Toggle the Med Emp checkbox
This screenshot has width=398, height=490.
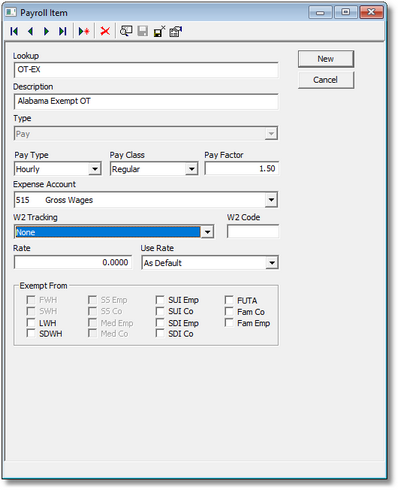92,323
